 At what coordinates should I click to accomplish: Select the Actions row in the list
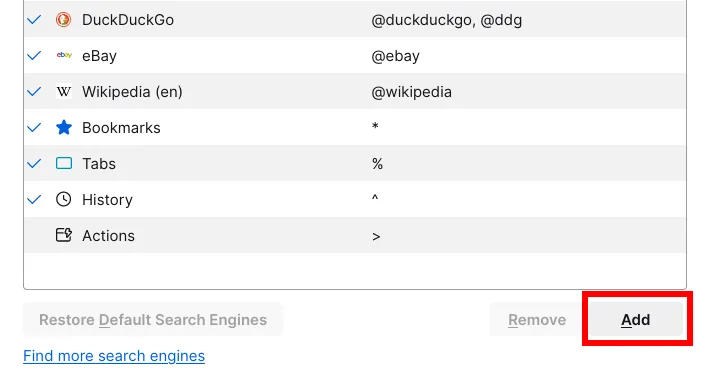[x=355, y=235]
